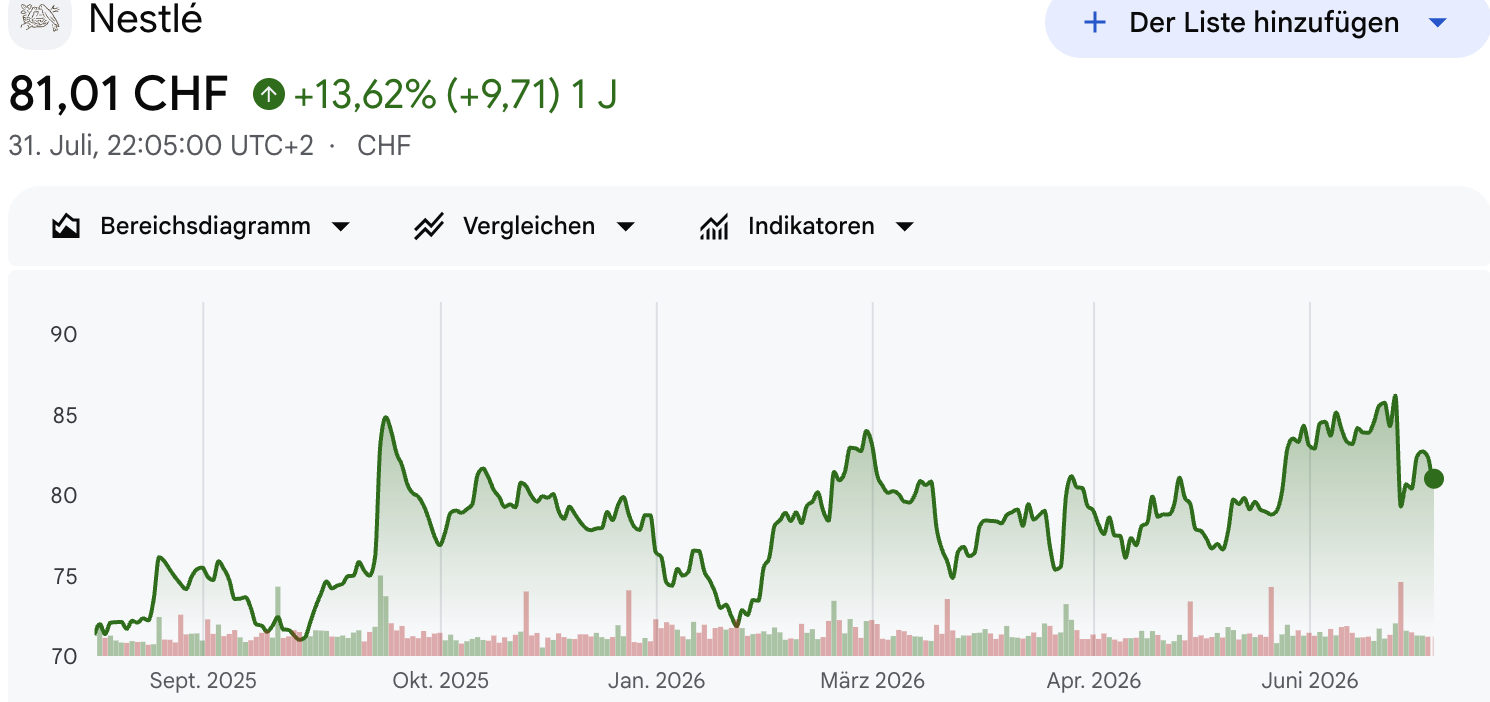The image size is (1490, 702).
Task: Click the area chart icon beside Bereichsdiagramm
Action: [x=65, y=226]
